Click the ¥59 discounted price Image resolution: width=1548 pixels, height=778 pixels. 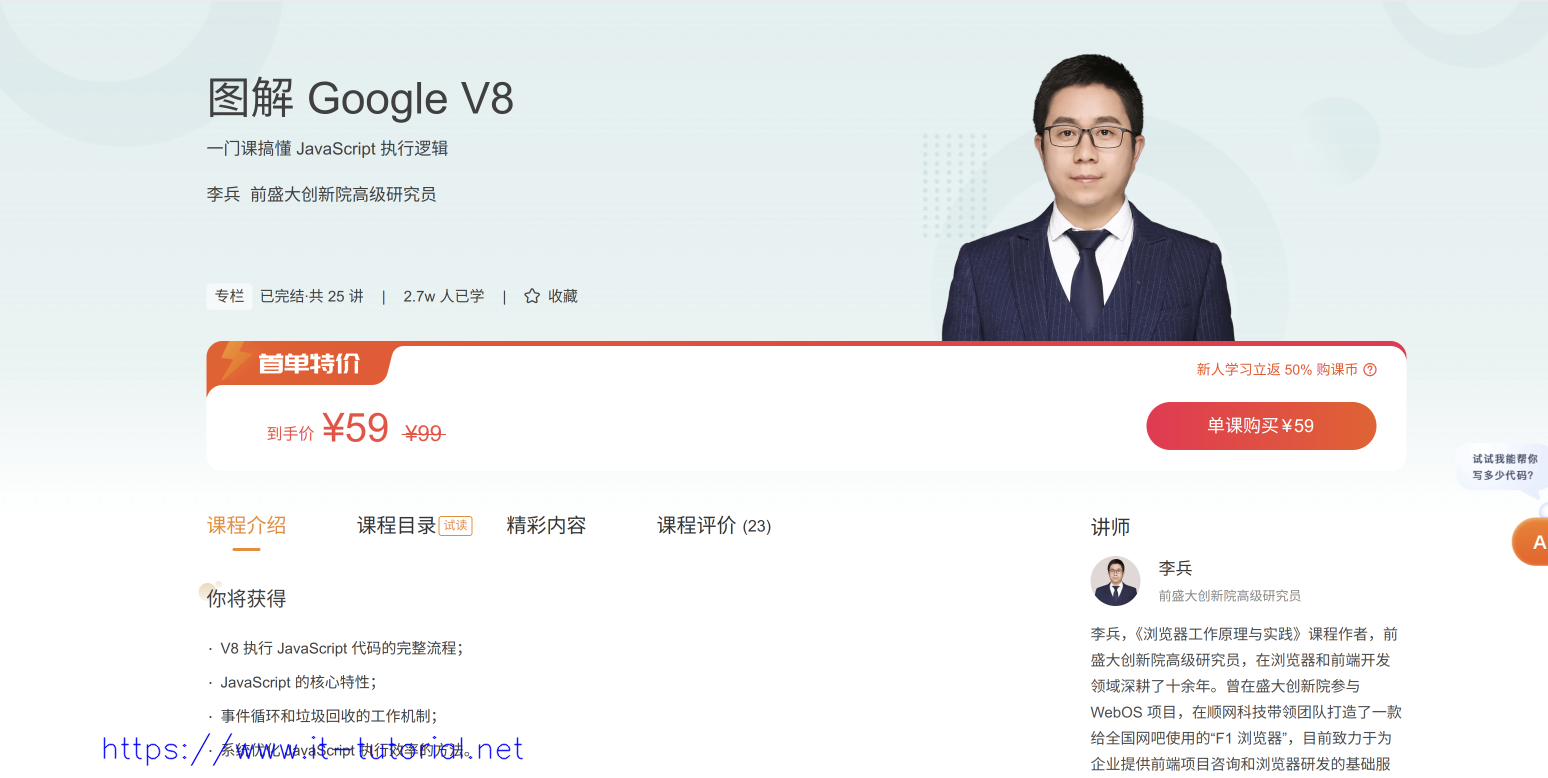click(x=355, y=428)
